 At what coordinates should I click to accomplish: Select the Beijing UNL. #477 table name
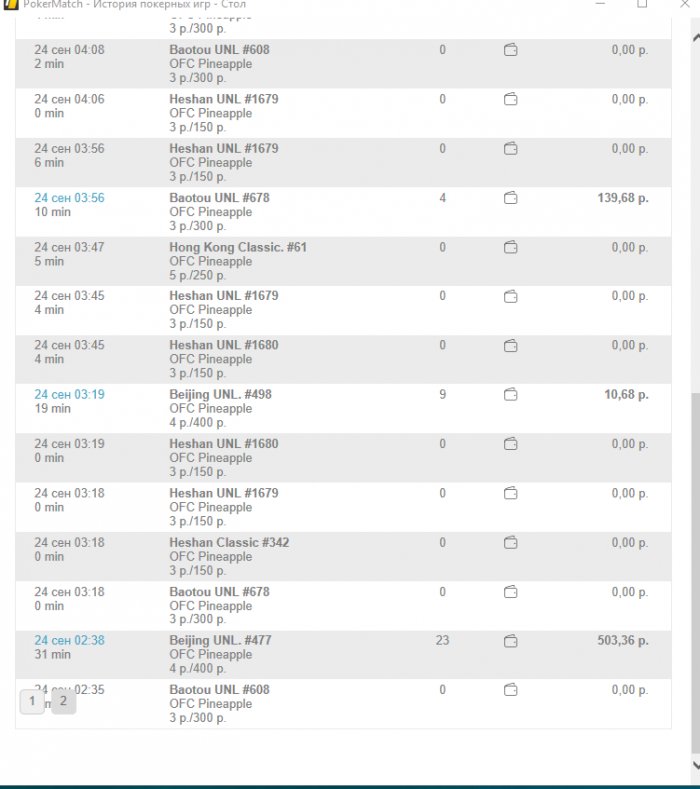pyautogui.click(x=220, y=641)
